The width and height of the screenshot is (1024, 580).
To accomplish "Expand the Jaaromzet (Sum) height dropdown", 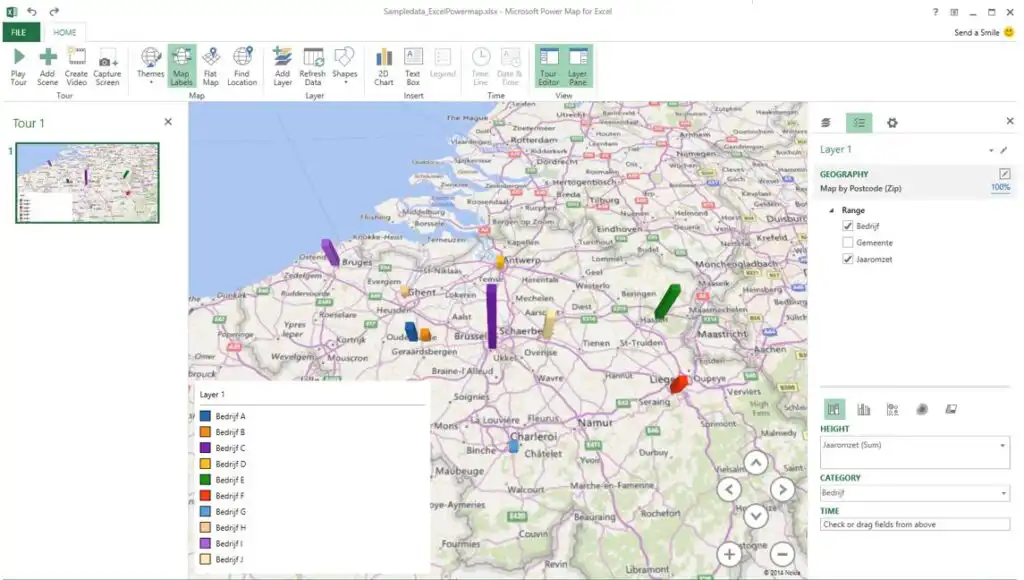I will 1002,446.
